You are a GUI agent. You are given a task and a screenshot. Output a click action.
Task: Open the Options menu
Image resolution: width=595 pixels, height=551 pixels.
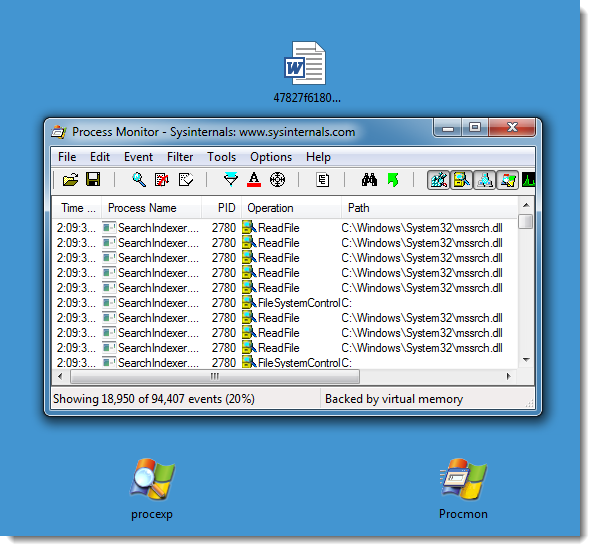(x=271, y=157)
